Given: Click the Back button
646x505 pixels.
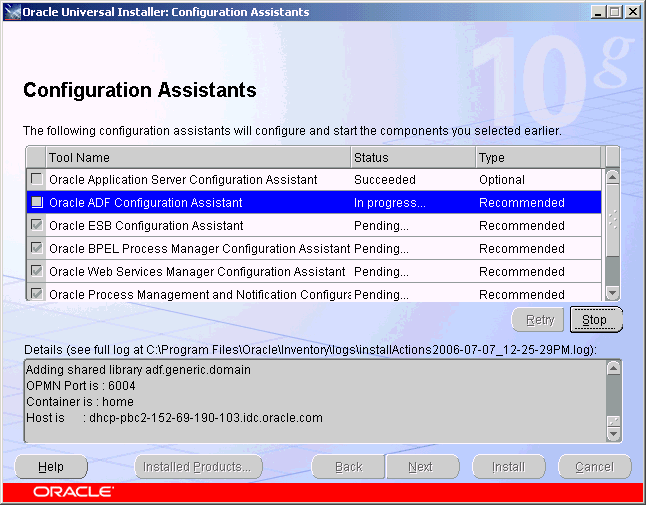Looking at the screenshot, I should pos(348,467).
